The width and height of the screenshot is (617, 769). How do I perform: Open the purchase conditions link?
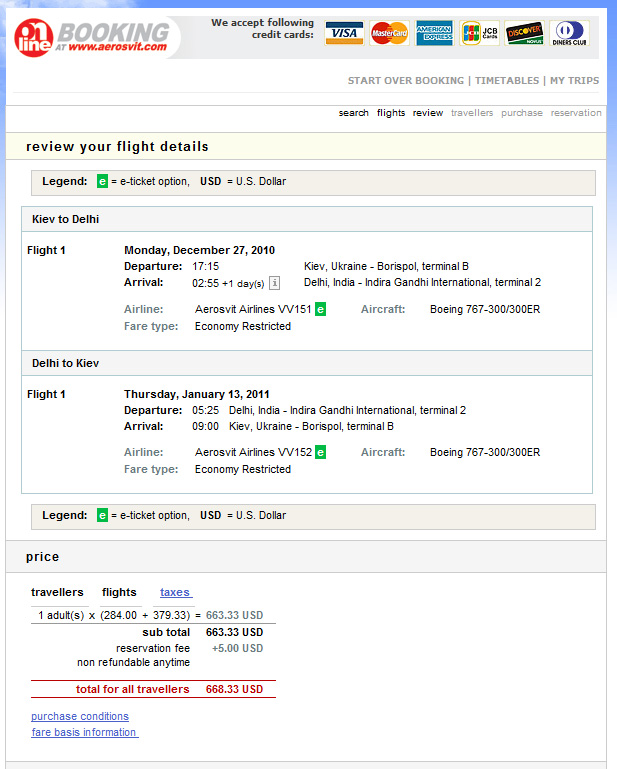80,716
